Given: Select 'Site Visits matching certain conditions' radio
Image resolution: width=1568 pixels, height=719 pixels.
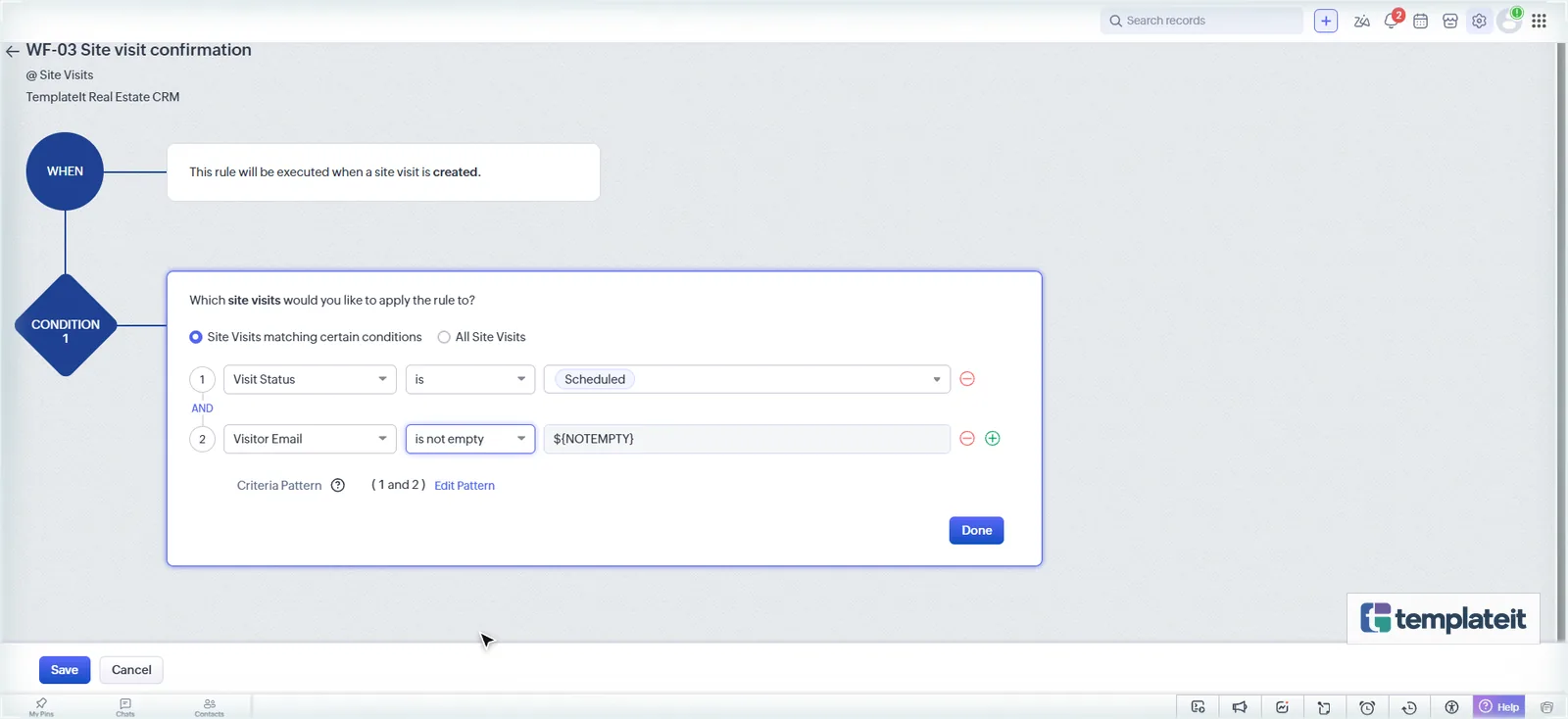Looking at the screenshot, I should [x=196, y=337].
